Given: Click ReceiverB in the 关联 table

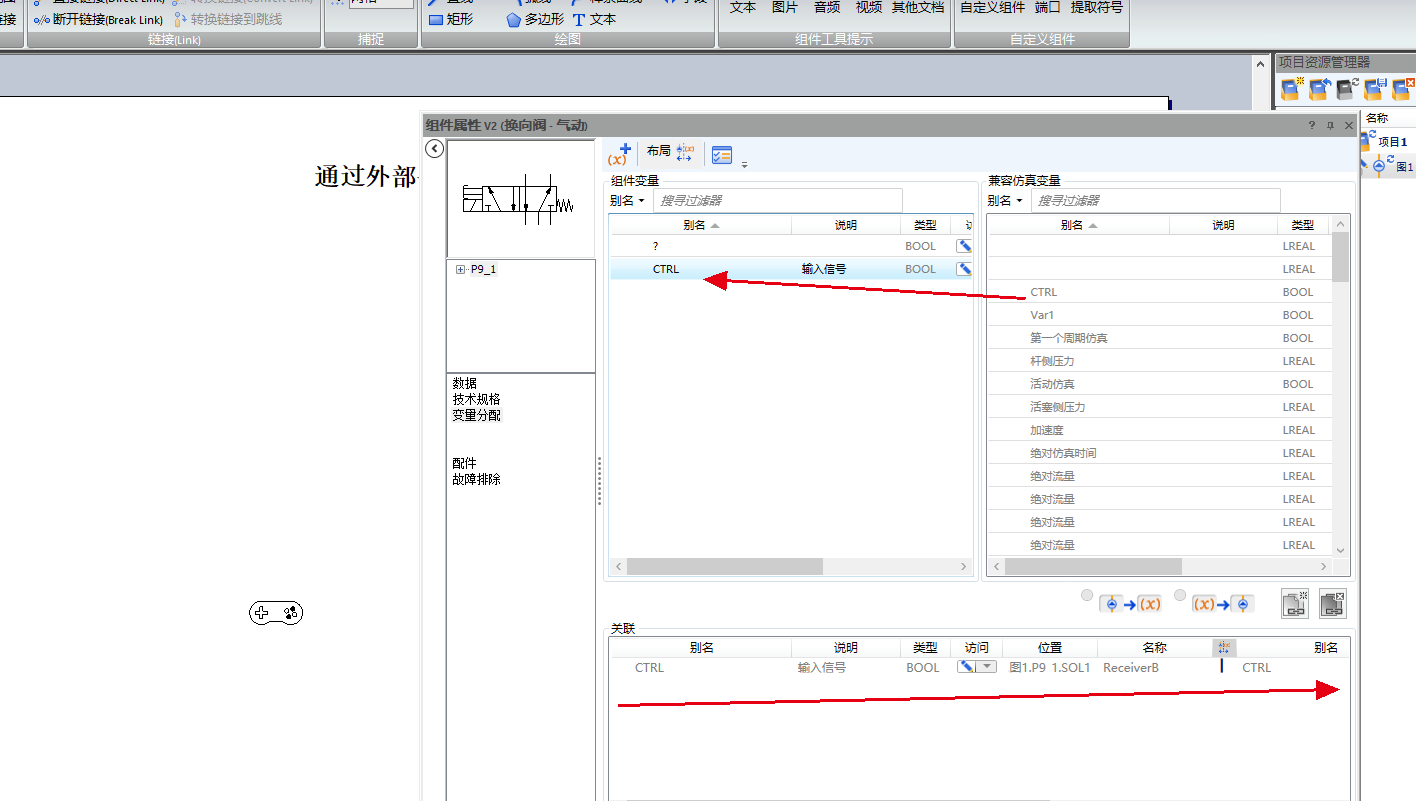Looking at the screenshot, I should [1131, 667].
